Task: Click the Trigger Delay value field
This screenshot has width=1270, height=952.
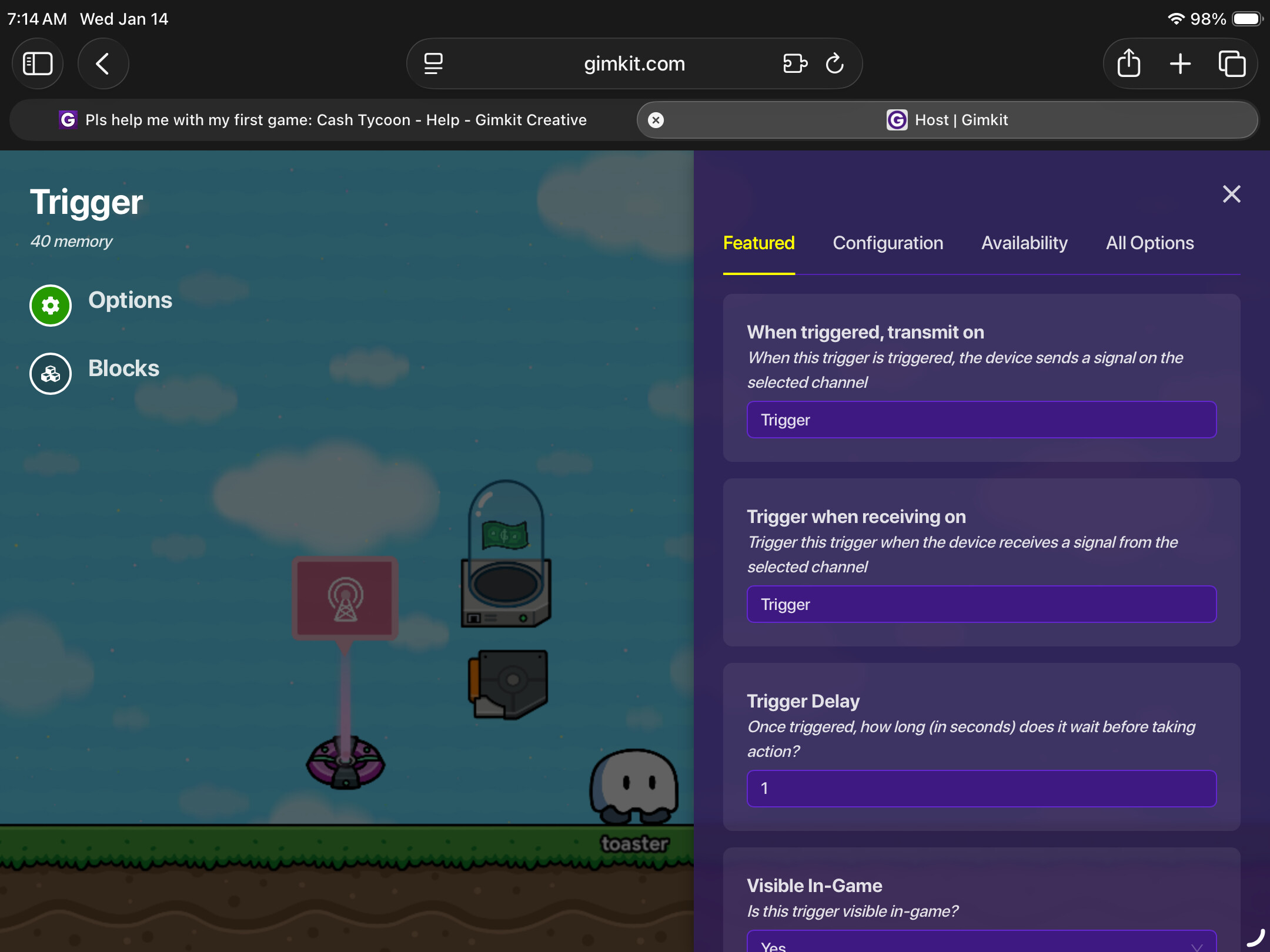Action: [981, 789]
